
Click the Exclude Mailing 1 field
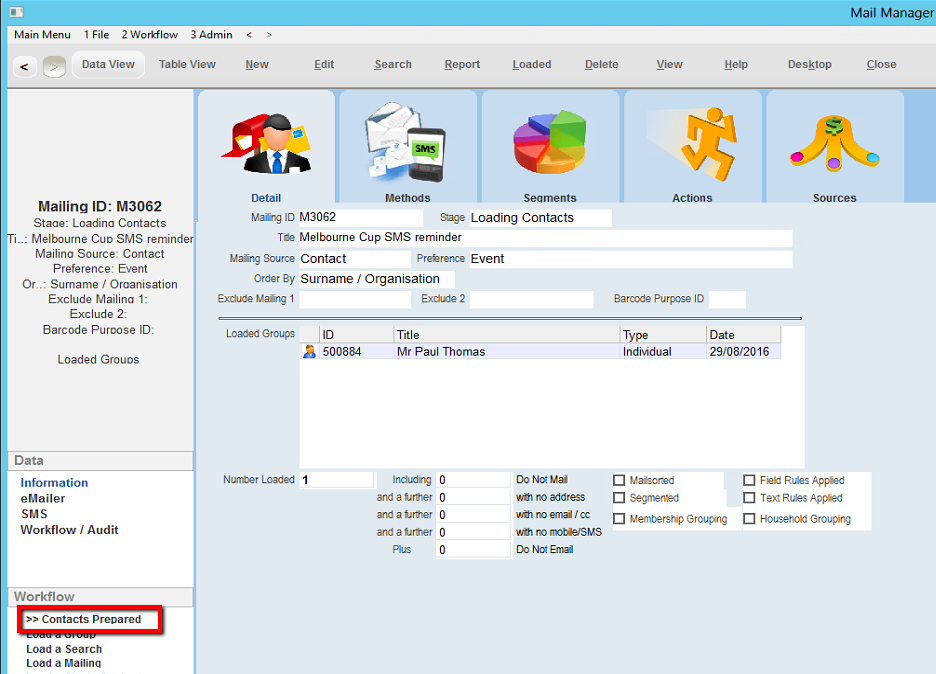click(x=354, y=299)
